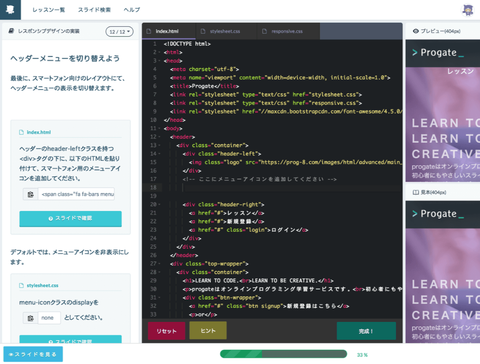Click the ヒント hint button
The image size is (480, 364).
[208, 331]
